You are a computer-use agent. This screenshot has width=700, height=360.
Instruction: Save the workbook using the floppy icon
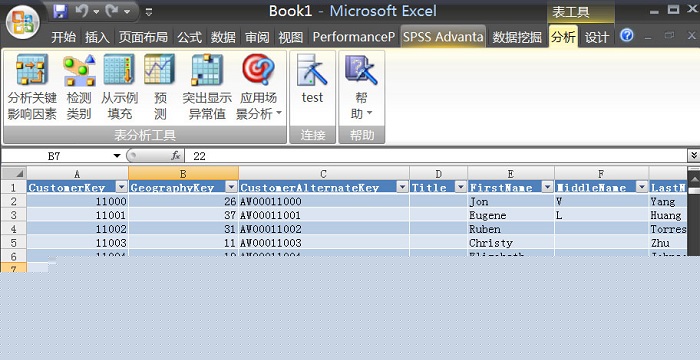pos(60,11)
